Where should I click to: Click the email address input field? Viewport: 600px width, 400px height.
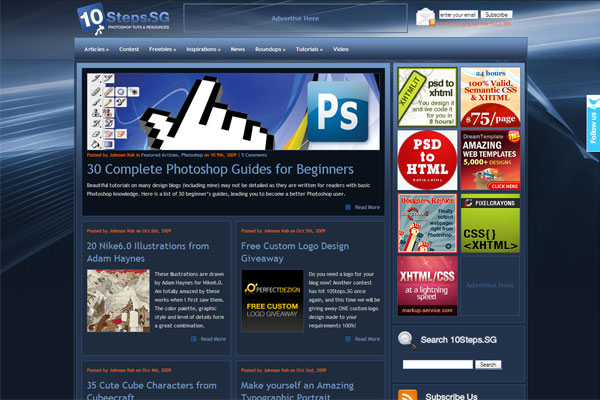tap(458, 15)
